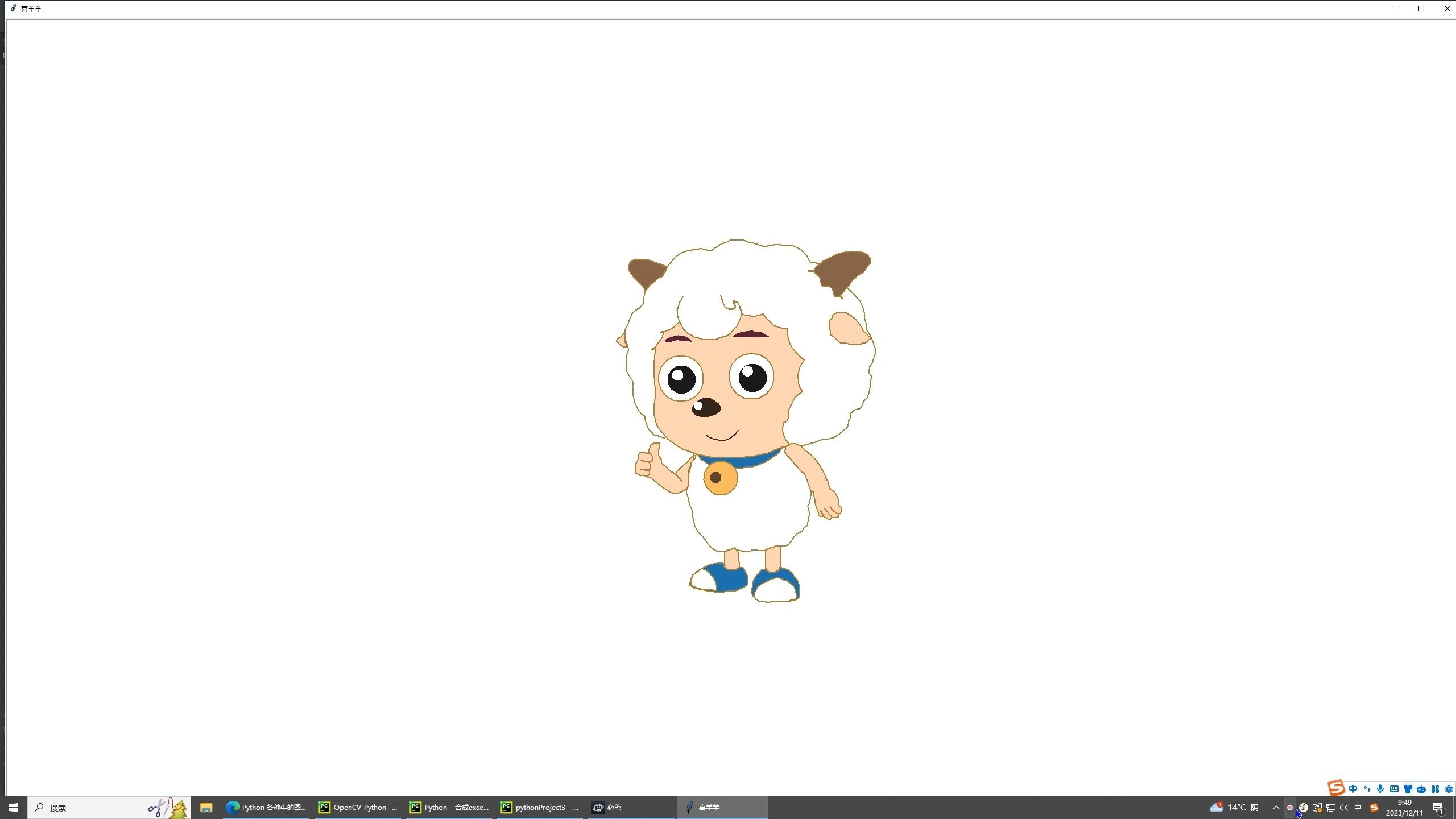This screenshot has height=819, width=1456.
Task: Open the clock showing 9:49 2023/12/11
Action: click(1404, 808)
